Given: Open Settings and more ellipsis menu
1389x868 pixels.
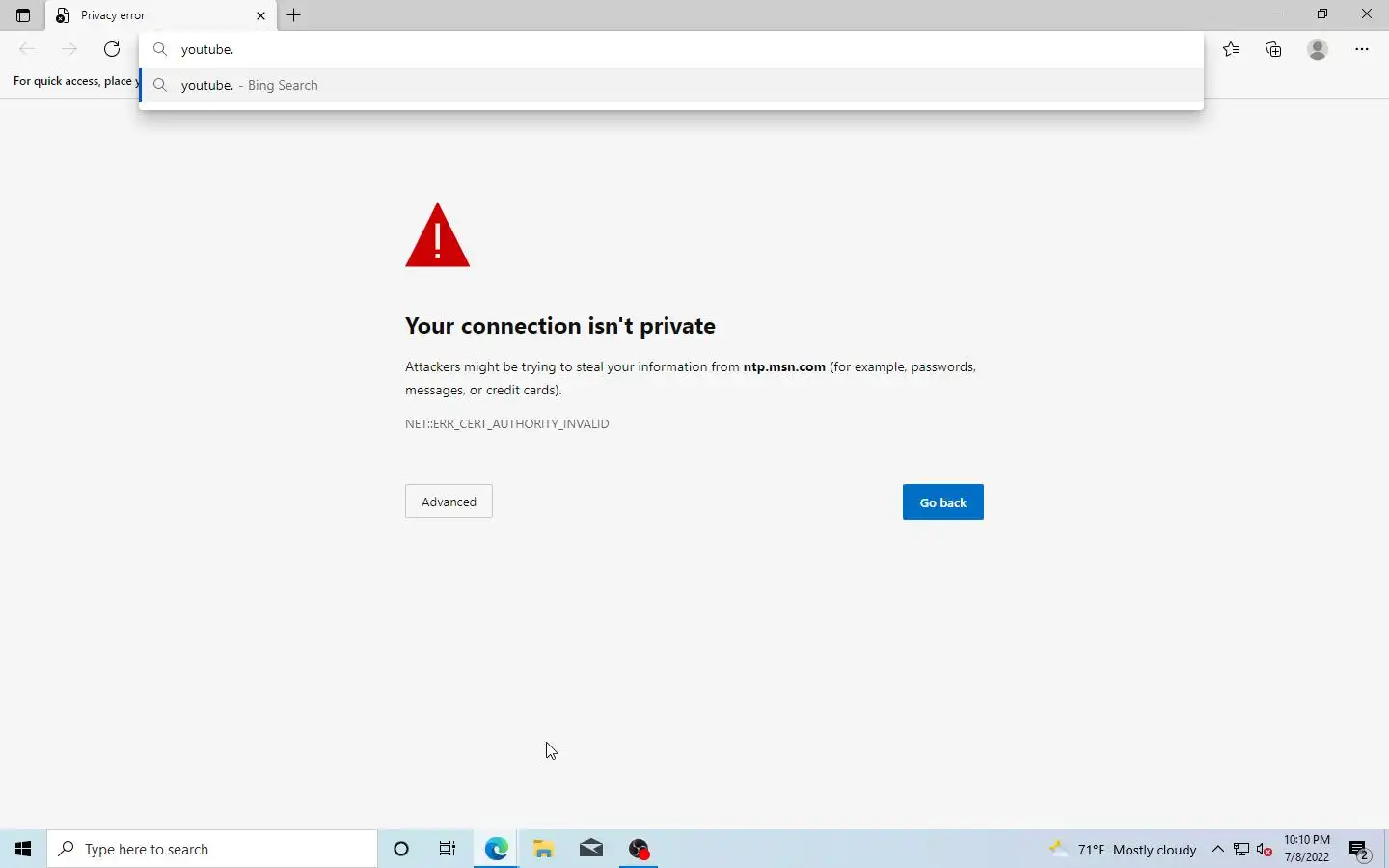Looking at the screenshot, I should (x=1362, y=49).
